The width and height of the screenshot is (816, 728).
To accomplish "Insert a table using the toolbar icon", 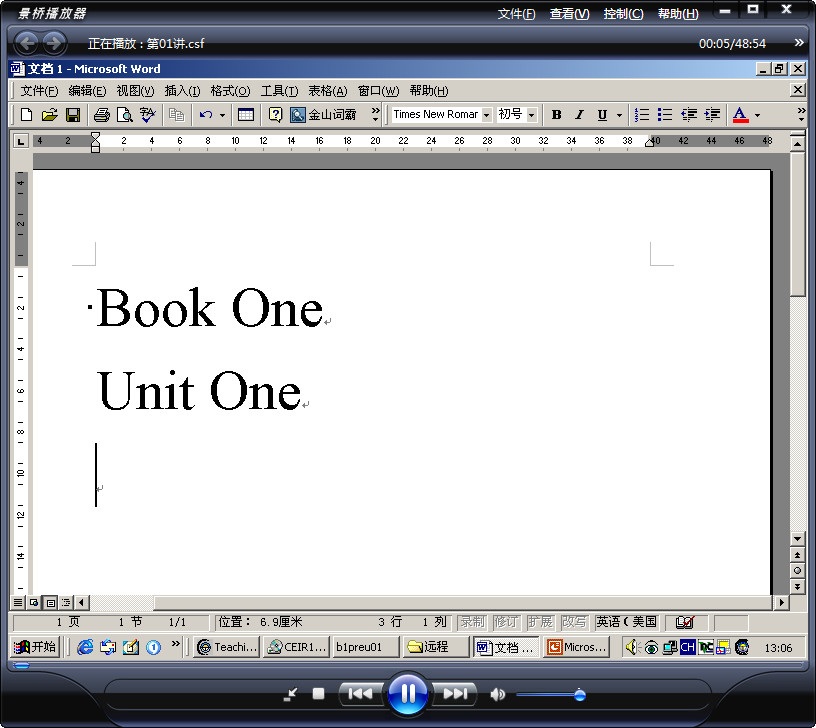I will [246, 114].
